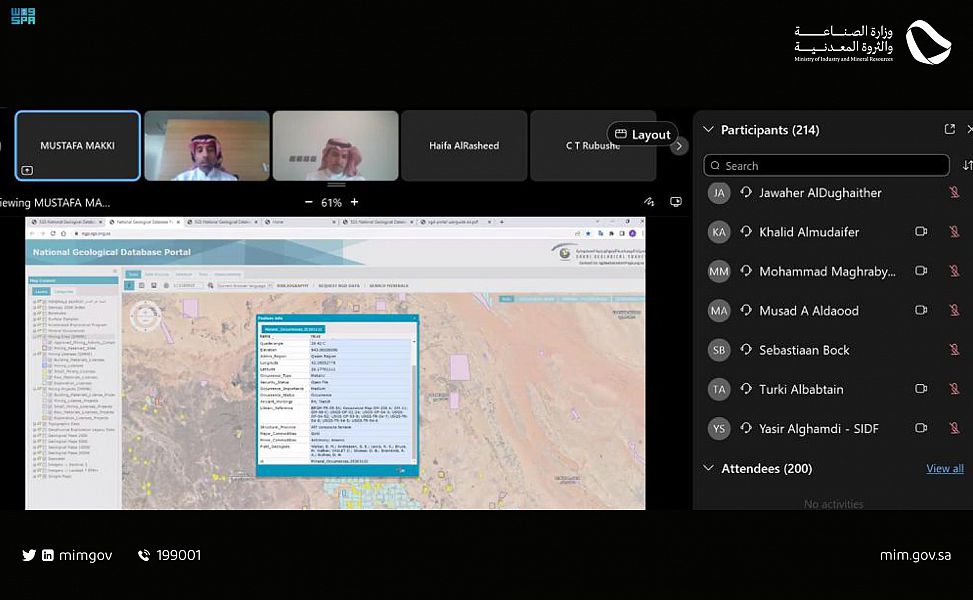Screen dimensions: 973x600
Task: Toggle Sebastiaan Bock's muted microphone icon
Action: click(954, 350)
